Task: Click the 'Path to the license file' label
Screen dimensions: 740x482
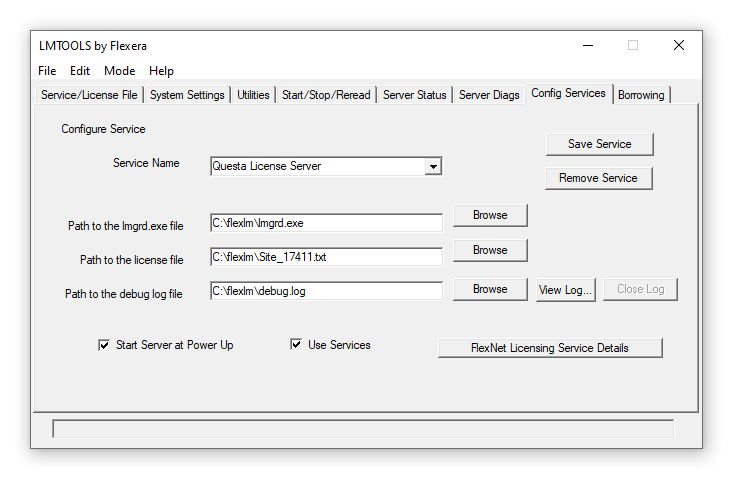Action: pyautogui.click(x=132, y=260)
